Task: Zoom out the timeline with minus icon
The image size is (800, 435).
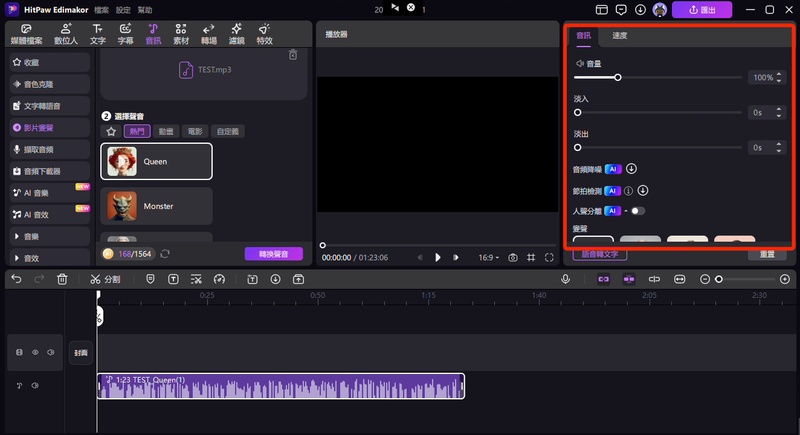Action: click(705, 279)
